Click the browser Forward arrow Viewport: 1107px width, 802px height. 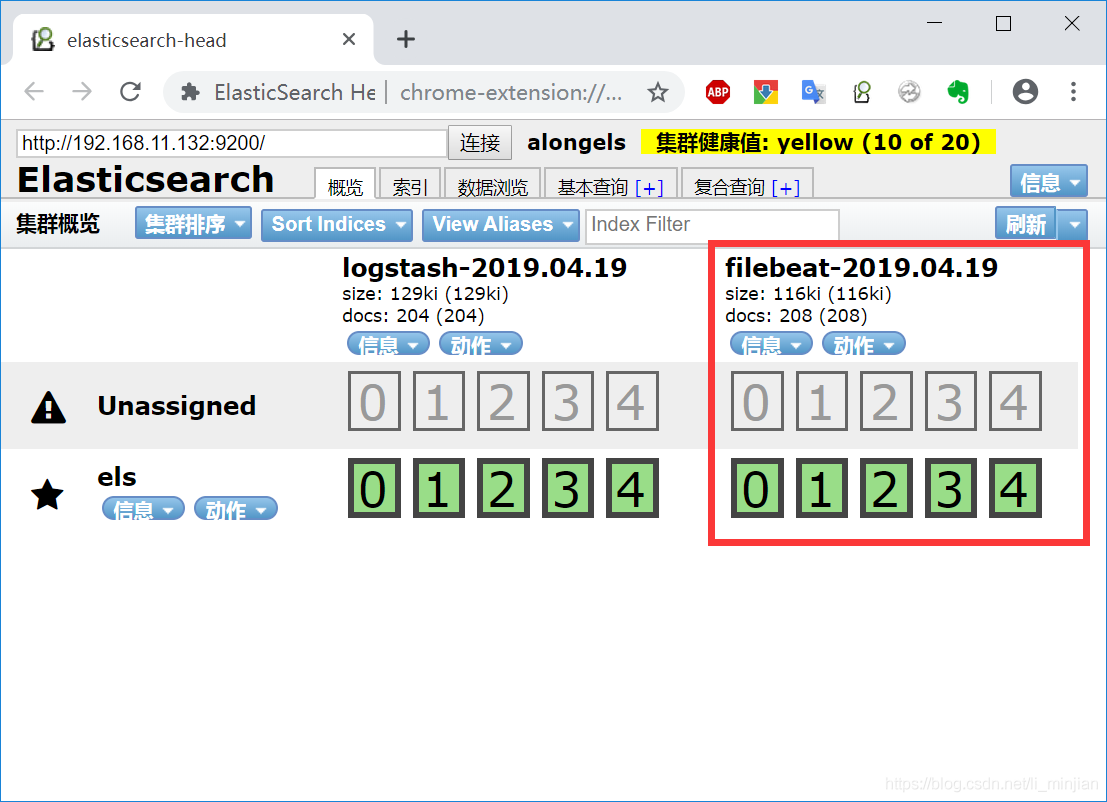82,92
